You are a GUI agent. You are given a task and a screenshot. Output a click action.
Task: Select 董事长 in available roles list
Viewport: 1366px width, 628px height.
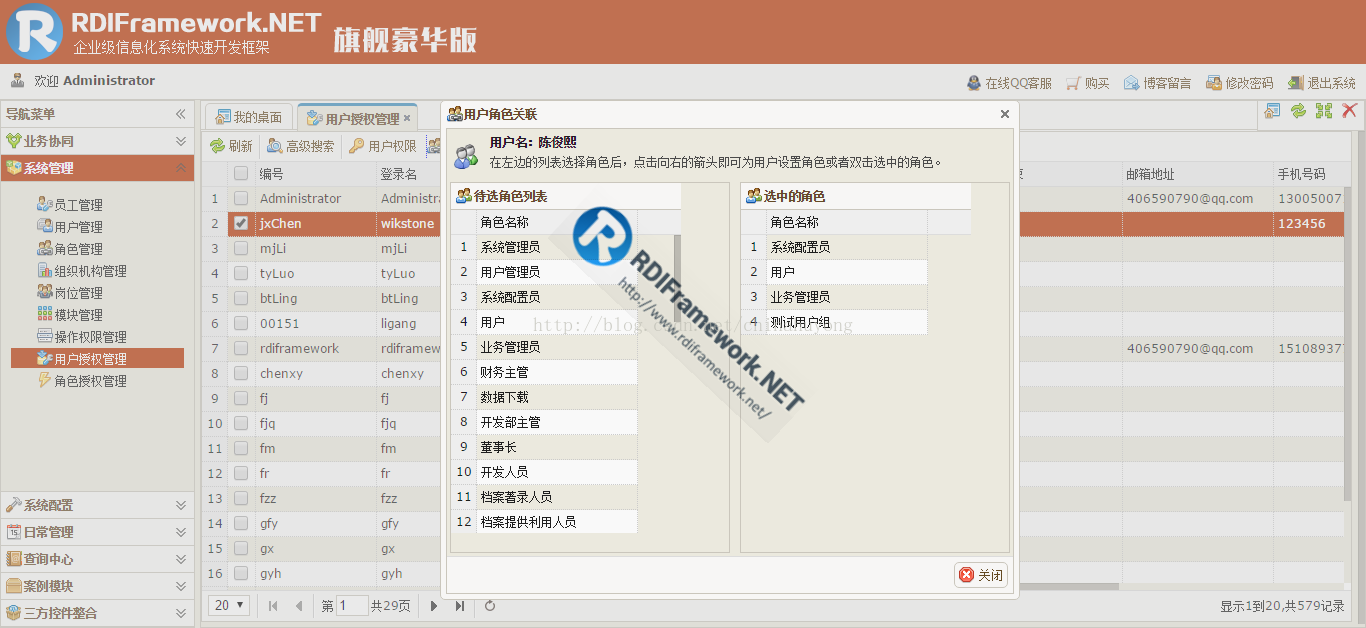click(544, 447)
